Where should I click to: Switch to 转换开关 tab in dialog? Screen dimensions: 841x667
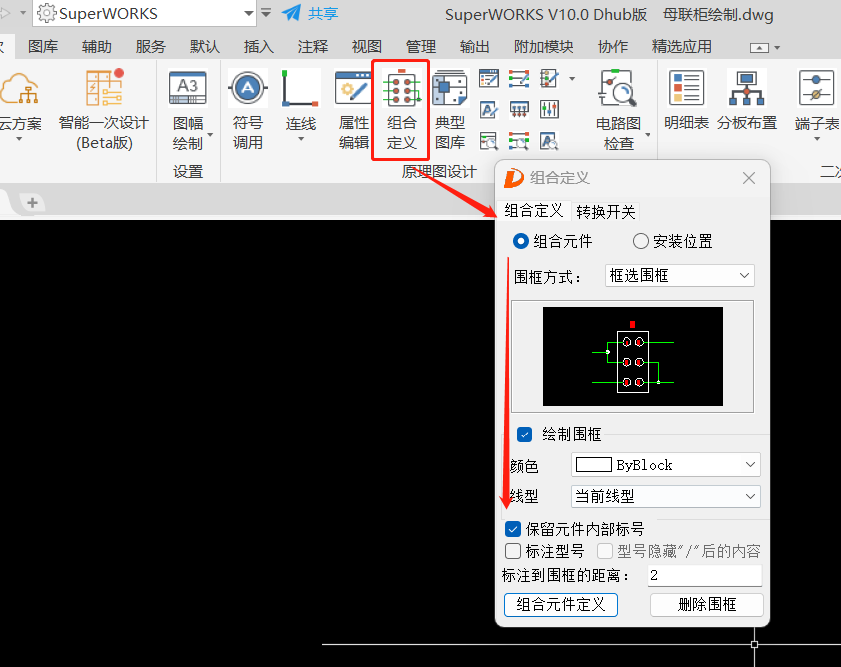click(x=606, y=212)
